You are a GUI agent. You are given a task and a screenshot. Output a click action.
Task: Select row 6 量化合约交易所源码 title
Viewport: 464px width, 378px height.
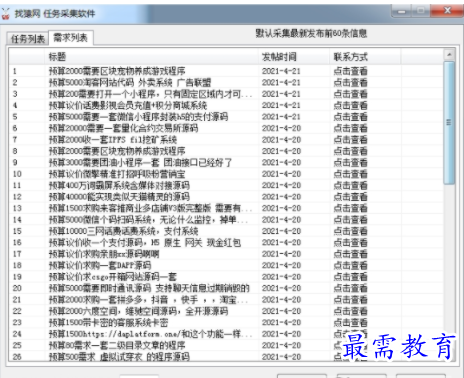coord(123,128)
